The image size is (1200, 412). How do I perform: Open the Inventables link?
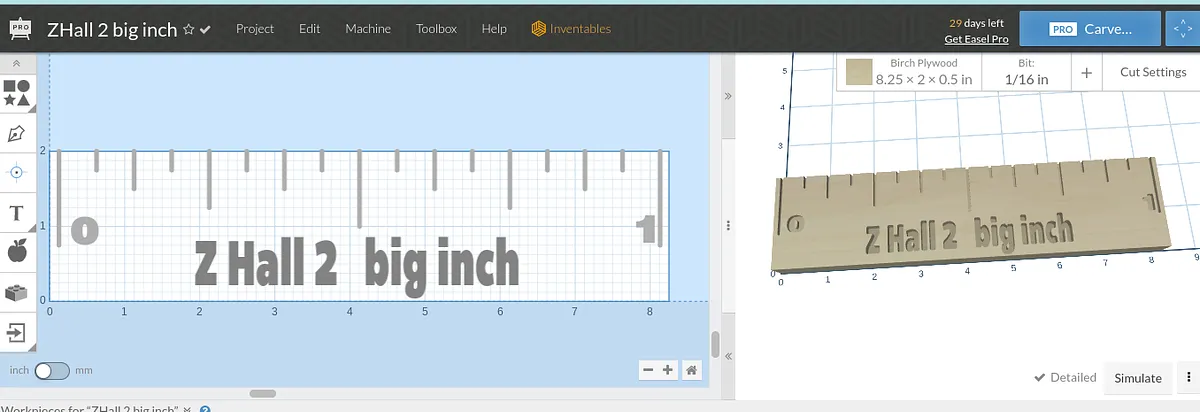571,29
